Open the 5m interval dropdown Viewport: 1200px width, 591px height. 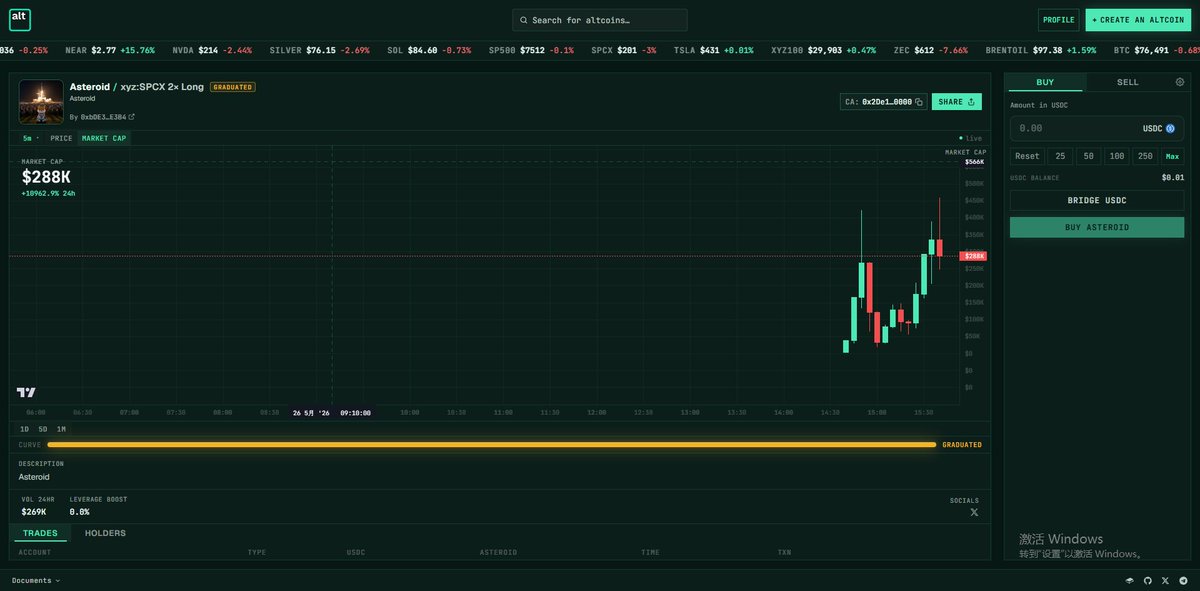pyautogui.click(x=30, y=138)
